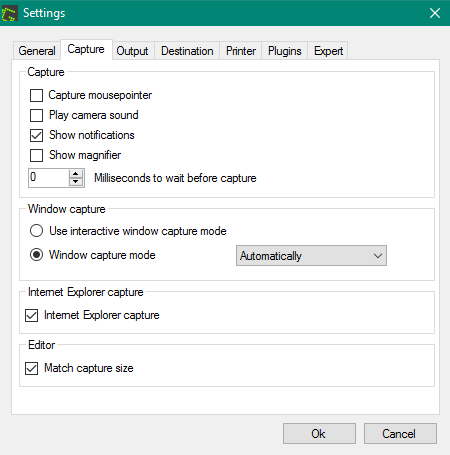Open the Automatically capture mode dropdown
450x455 pixels.
(x=311, y=256)
